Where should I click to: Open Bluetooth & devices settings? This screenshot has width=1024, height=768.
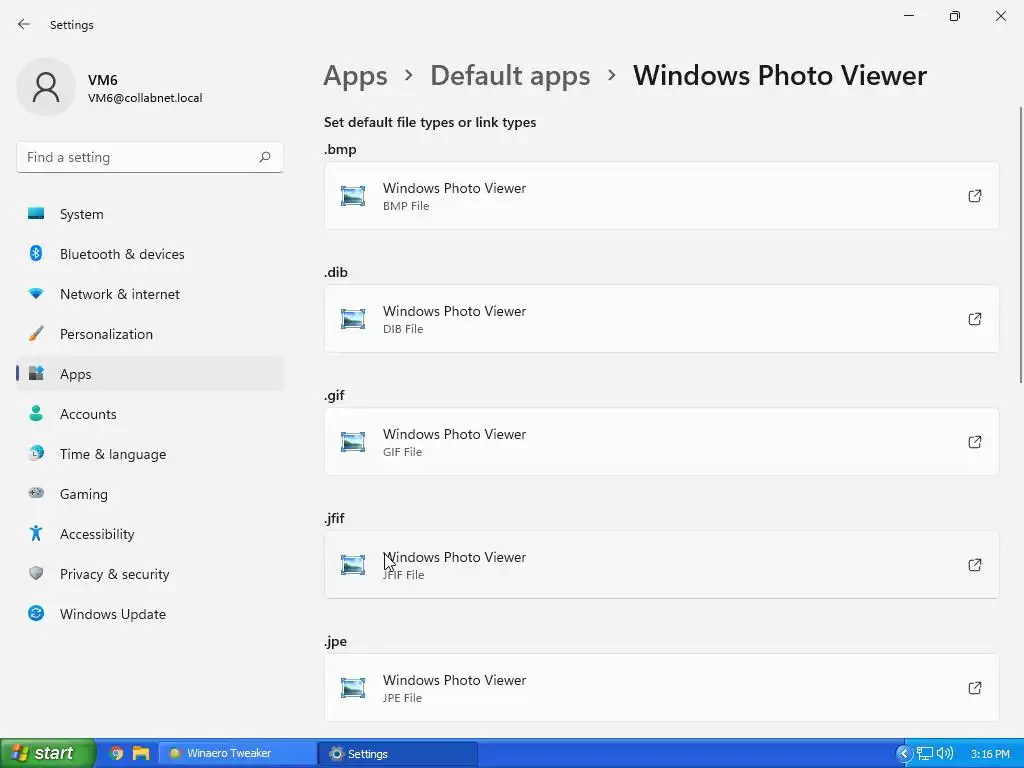150,254
